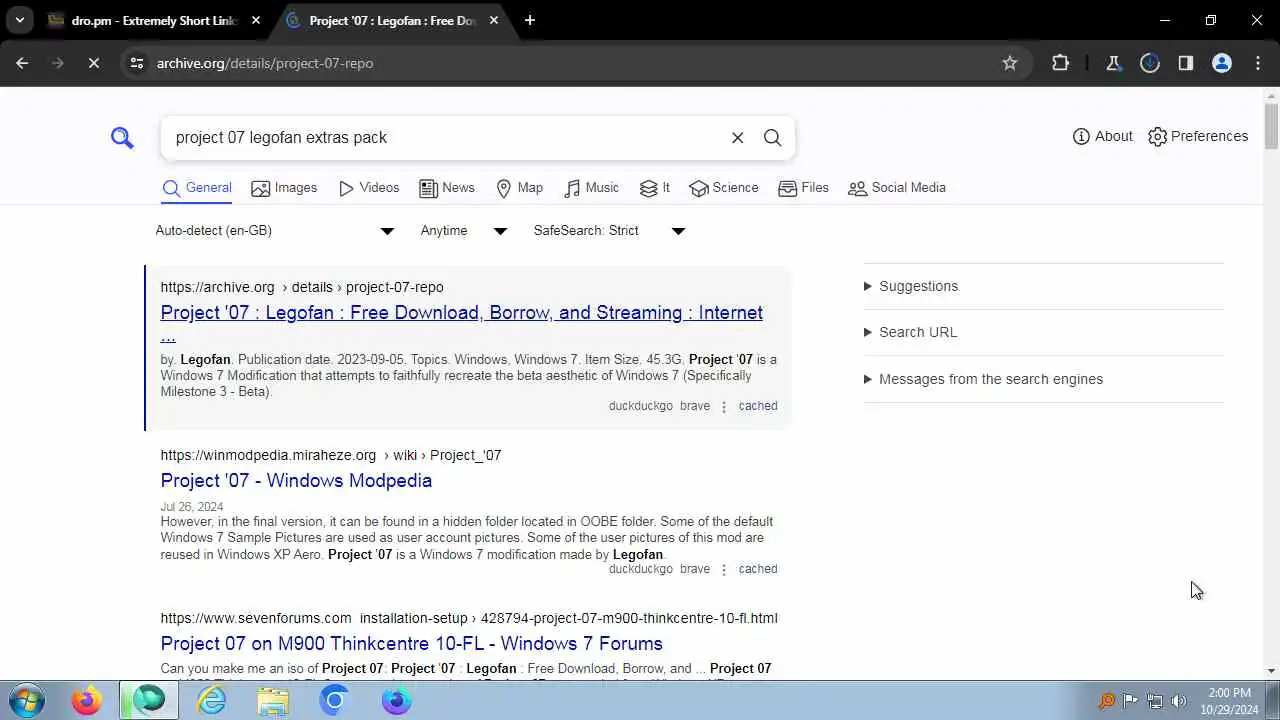Image resolution: width=1280 pixels, height=720 pixels.
Task: Open Project '07 Legofan archive result
Action: pyautogui.click(x=461, y=323)
